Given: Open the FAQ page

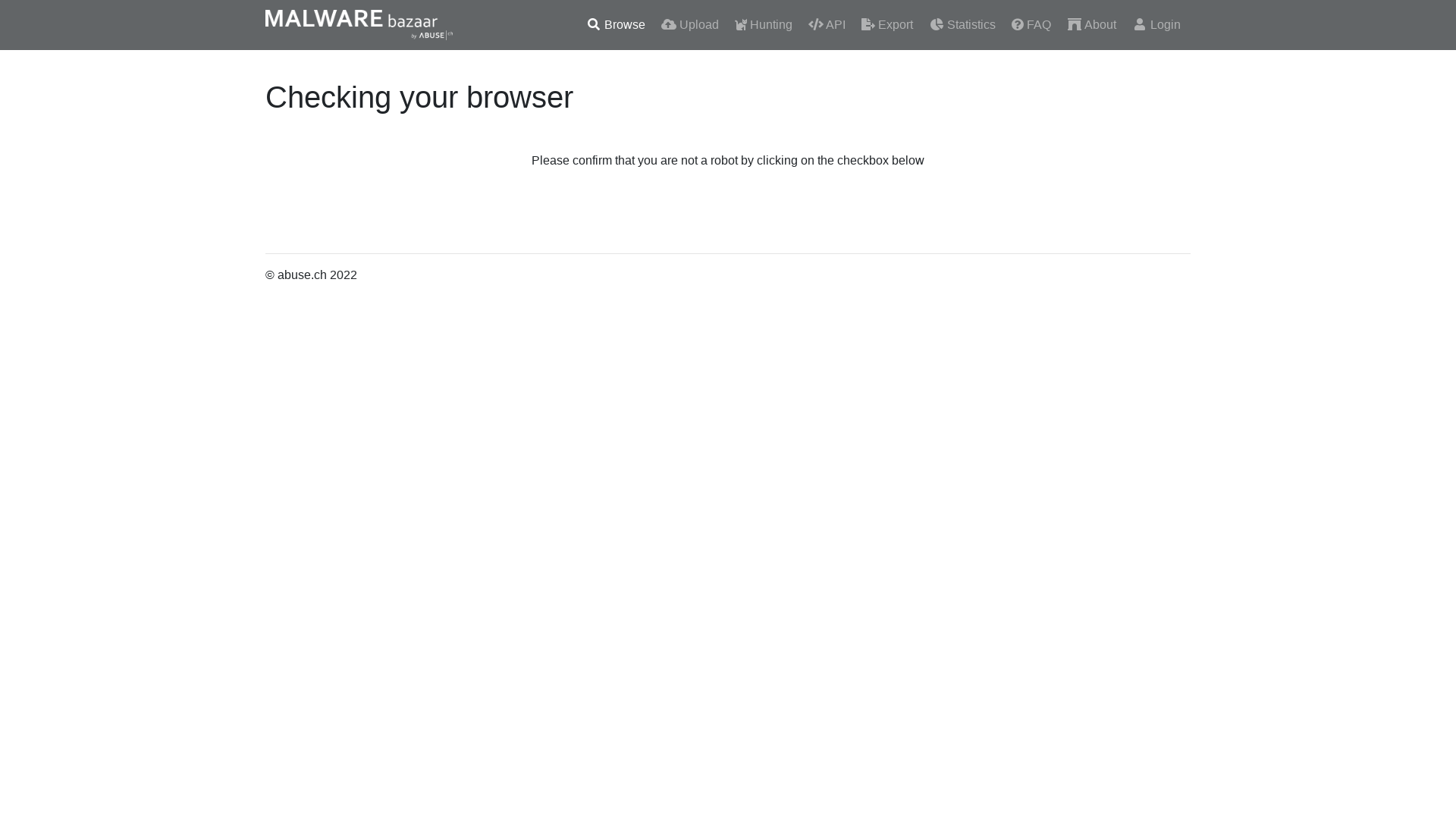Looking at the screenshot, I should click(x=1038, y=24).
